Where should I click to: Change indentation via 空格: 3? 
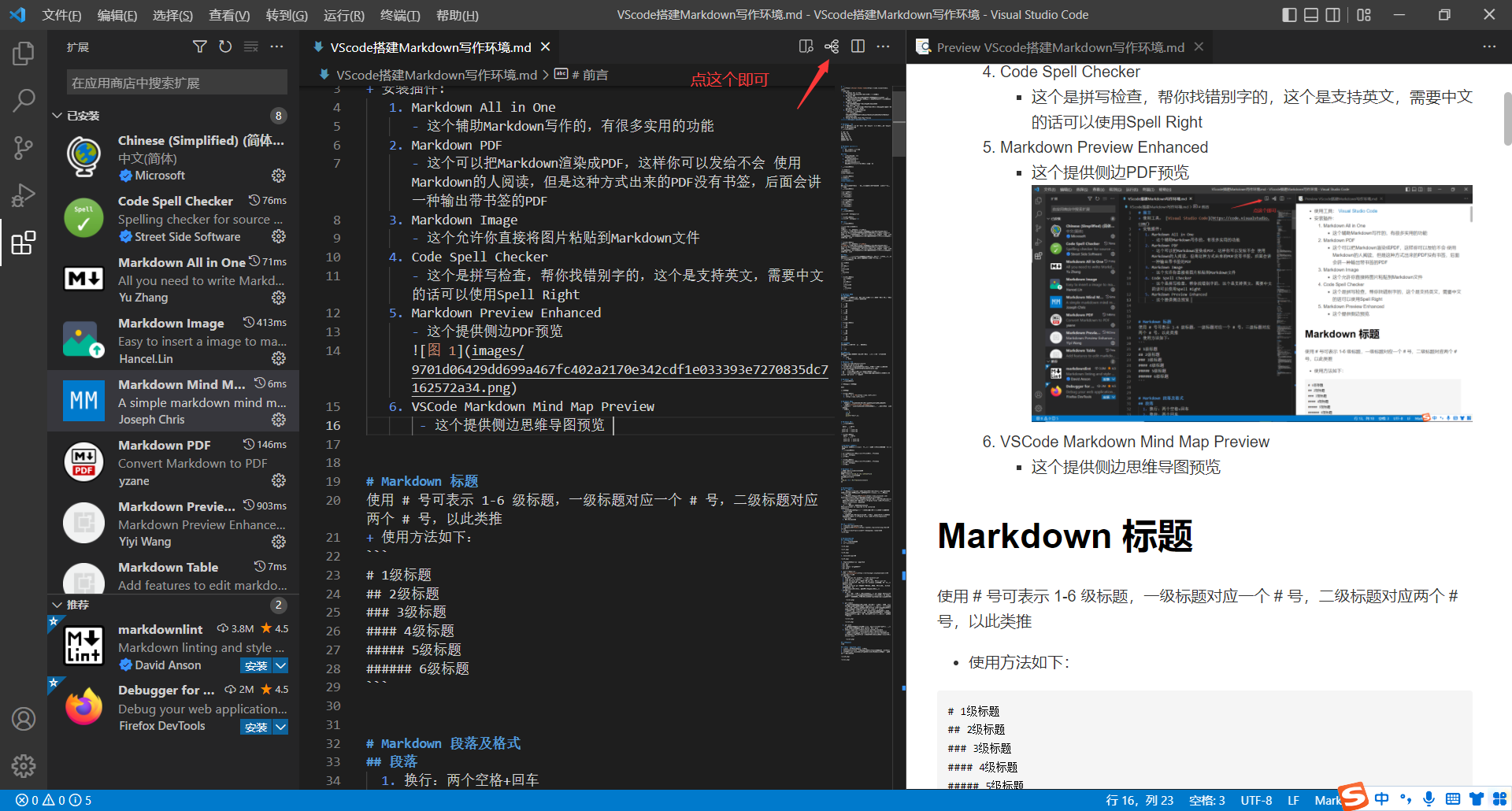pos(1206,800)
